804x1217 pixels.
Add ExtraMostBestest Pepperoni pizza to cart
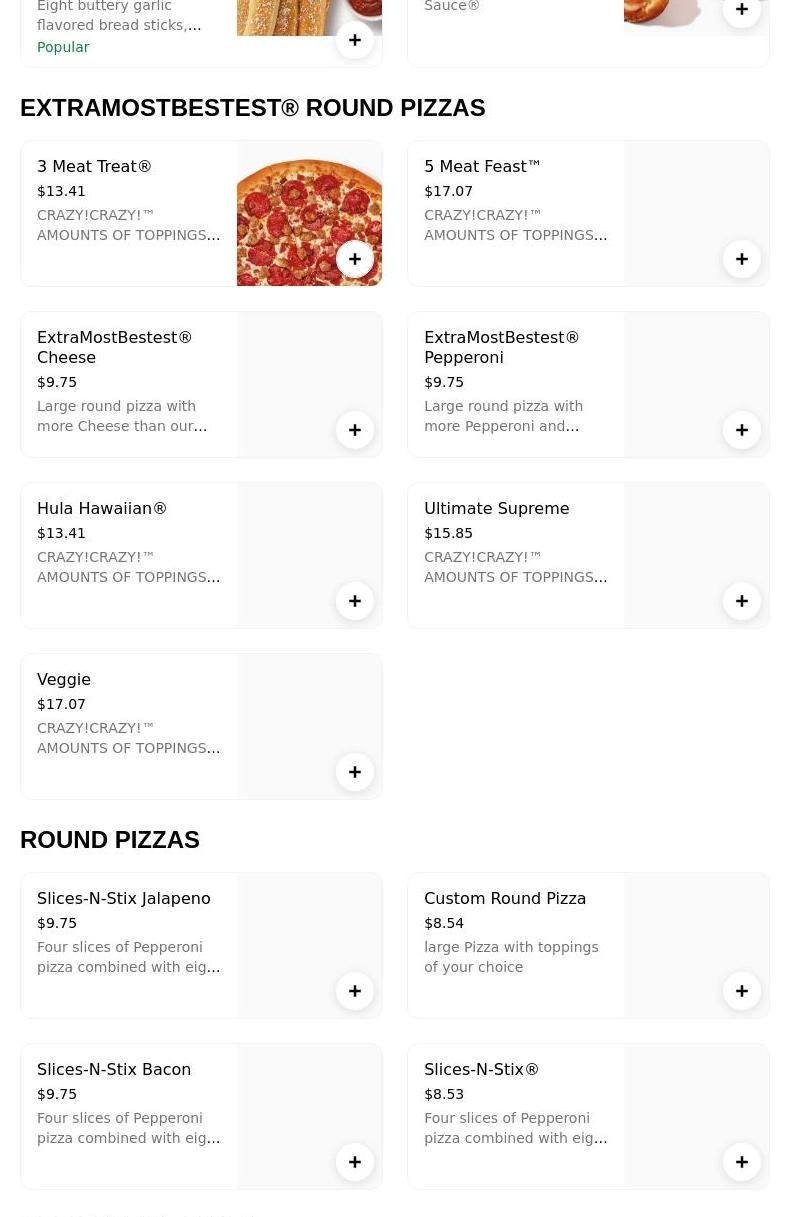point(742,430)
